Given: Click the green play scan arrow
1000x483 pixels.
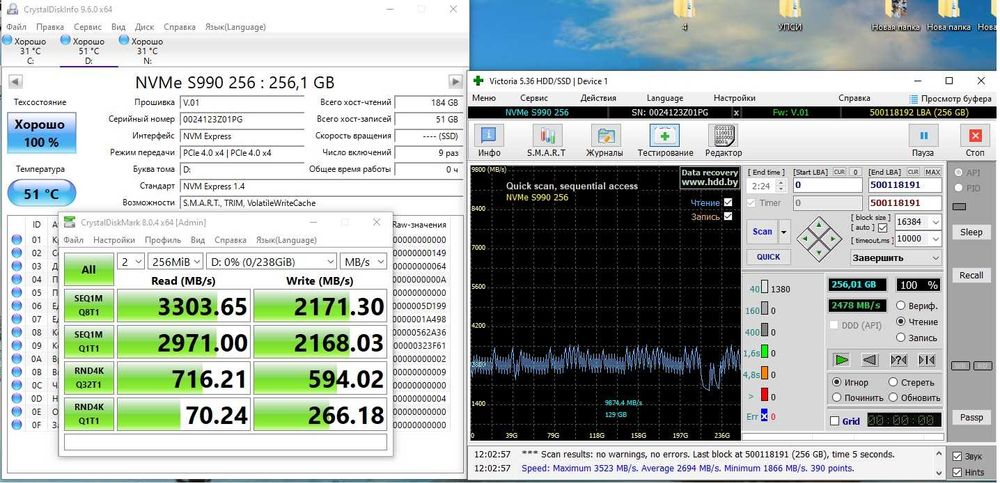Looking at the screenshot, I should click(842, 360).
